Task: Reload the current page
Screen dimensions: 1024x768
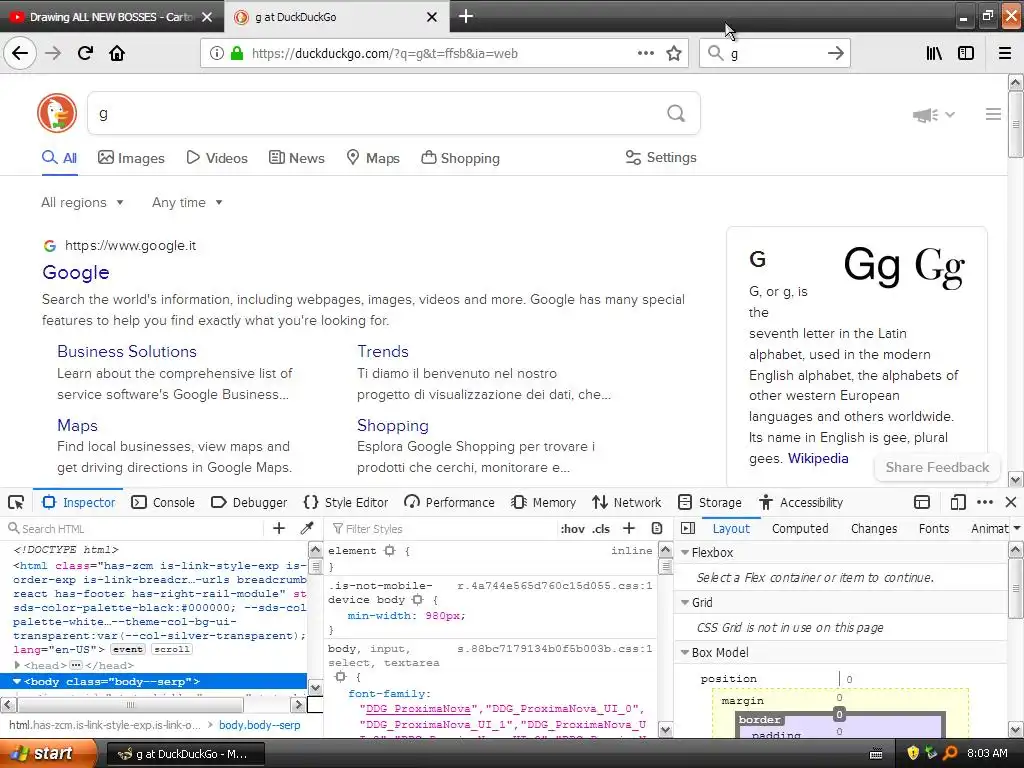Action: (85, 53)
